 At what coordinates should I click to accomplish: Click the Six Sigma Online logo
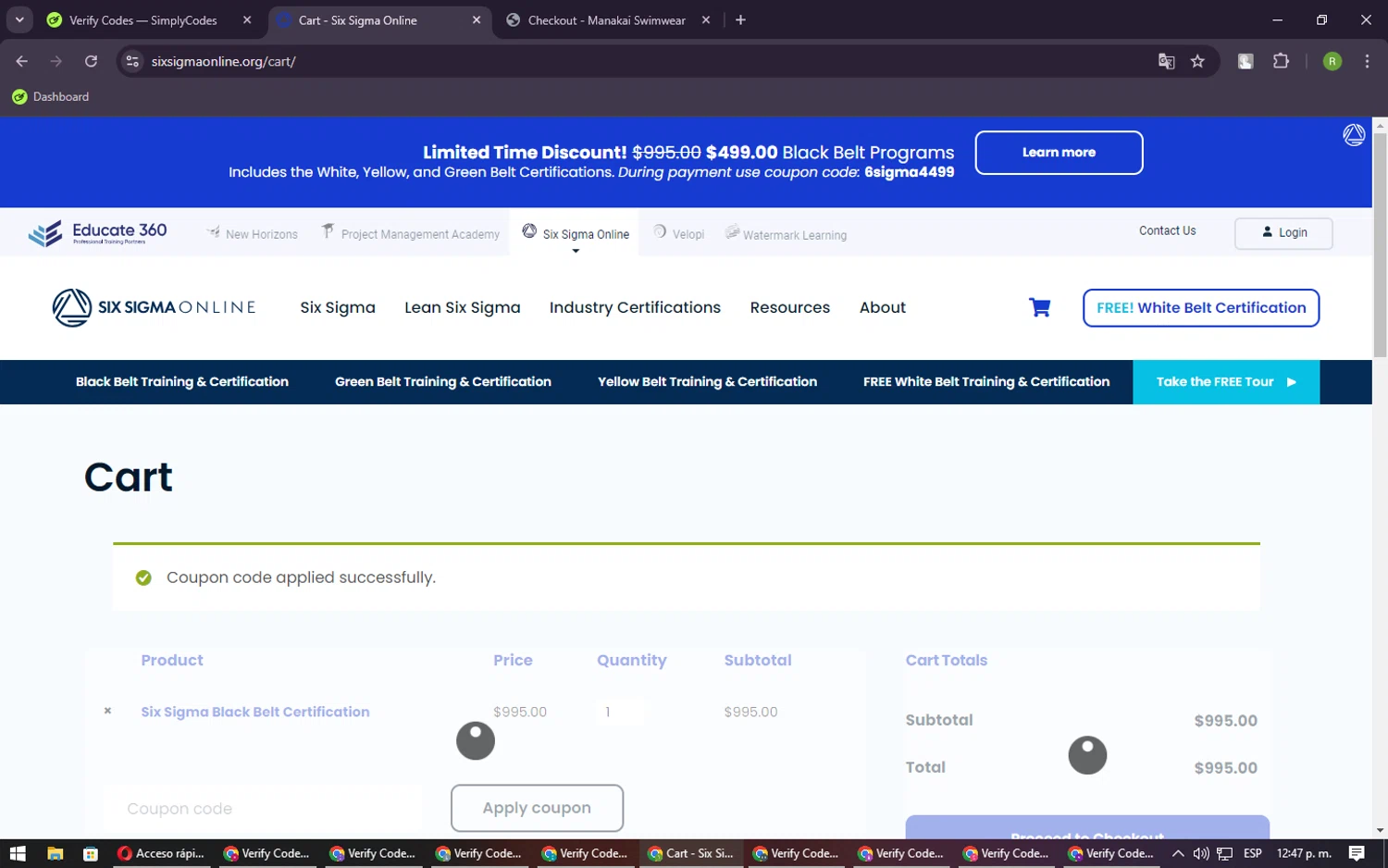point(154,307)
